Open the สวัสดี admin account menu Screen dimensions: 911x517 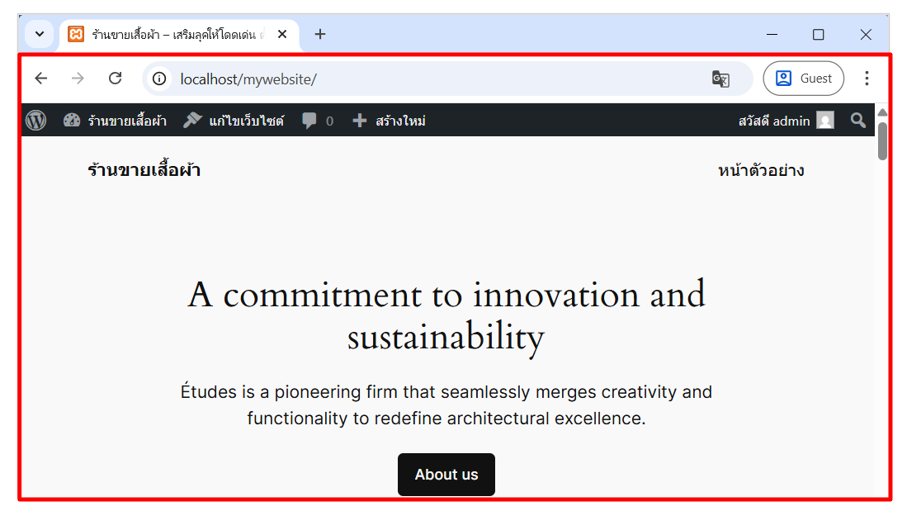tap(785, 120)
